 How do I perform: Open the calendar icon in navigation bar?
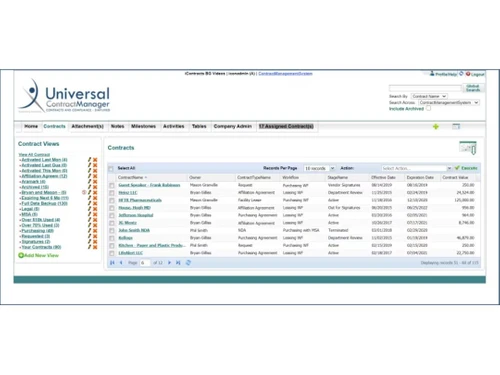456,126
